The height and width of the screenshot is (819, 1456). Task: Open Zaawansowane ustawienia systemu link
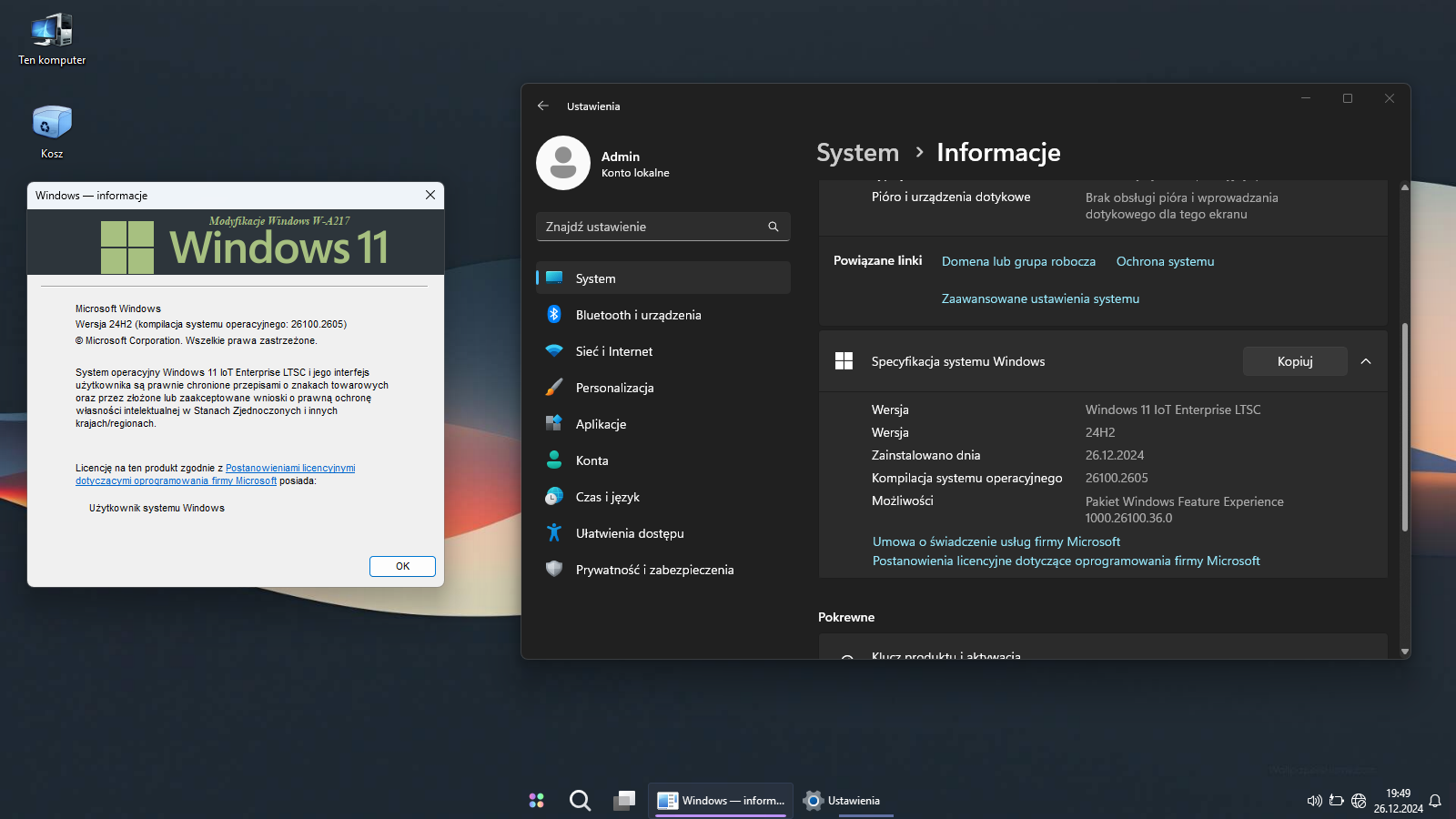point(1040,298)
